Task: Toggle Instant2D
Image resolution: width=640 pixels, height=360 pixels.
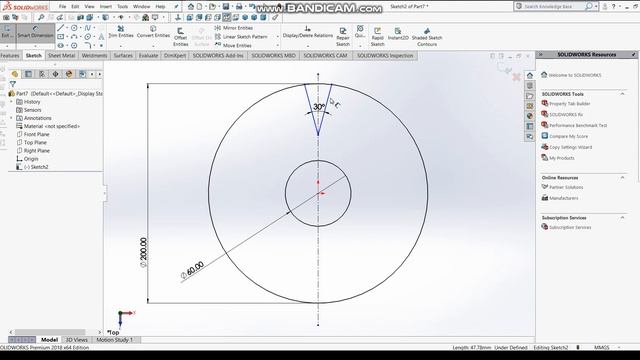Action: click(x=398, y=34)
